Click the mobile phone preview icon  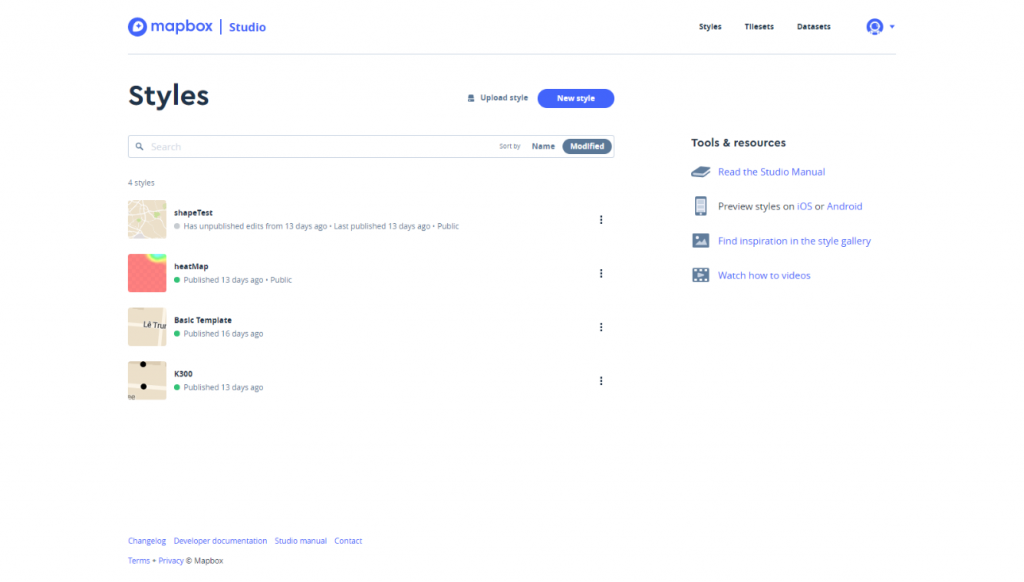(x=701, y=206)
